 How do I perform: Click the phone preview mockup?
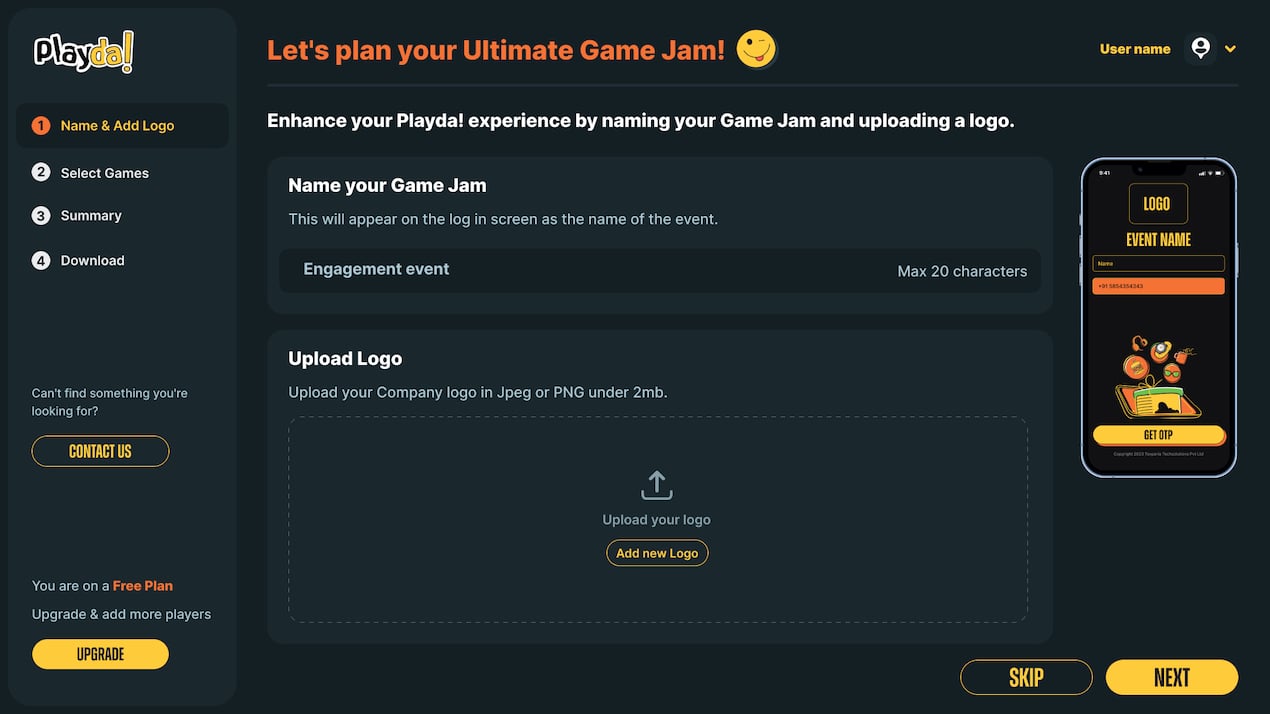1158,317
